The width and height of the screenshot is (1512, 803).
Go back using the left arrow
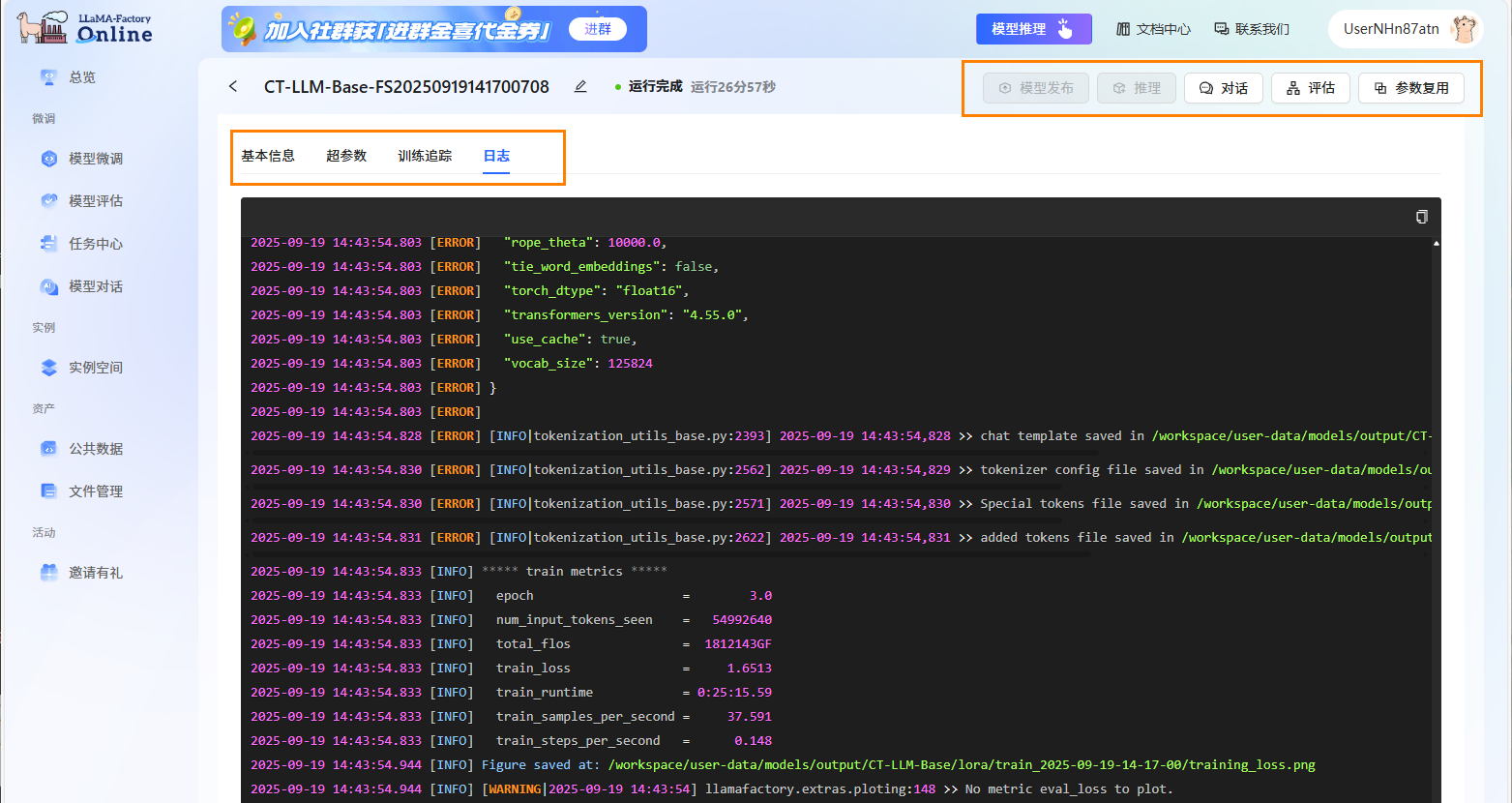coord(233,87)
